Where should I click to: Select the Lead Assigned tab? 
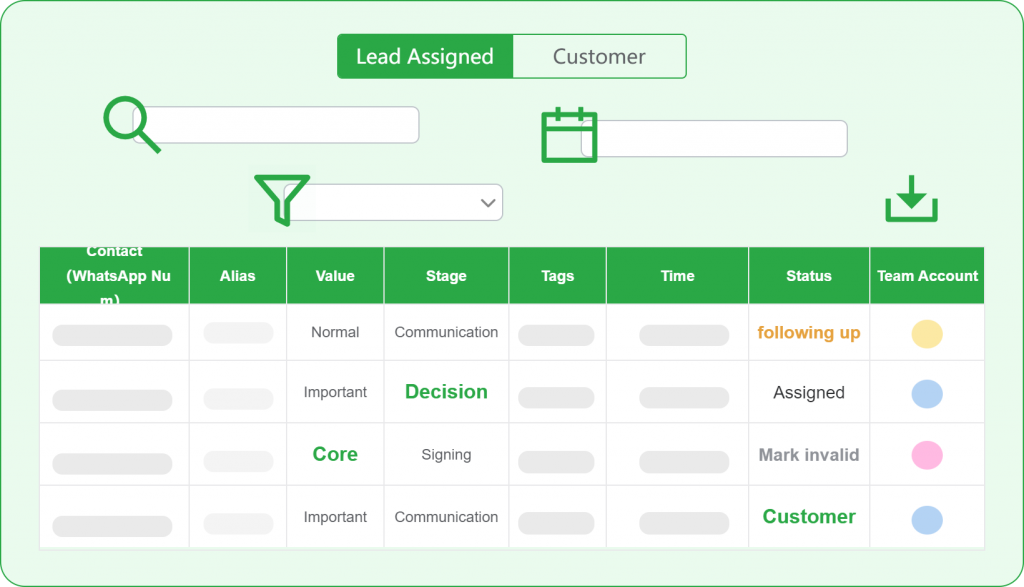425,57
